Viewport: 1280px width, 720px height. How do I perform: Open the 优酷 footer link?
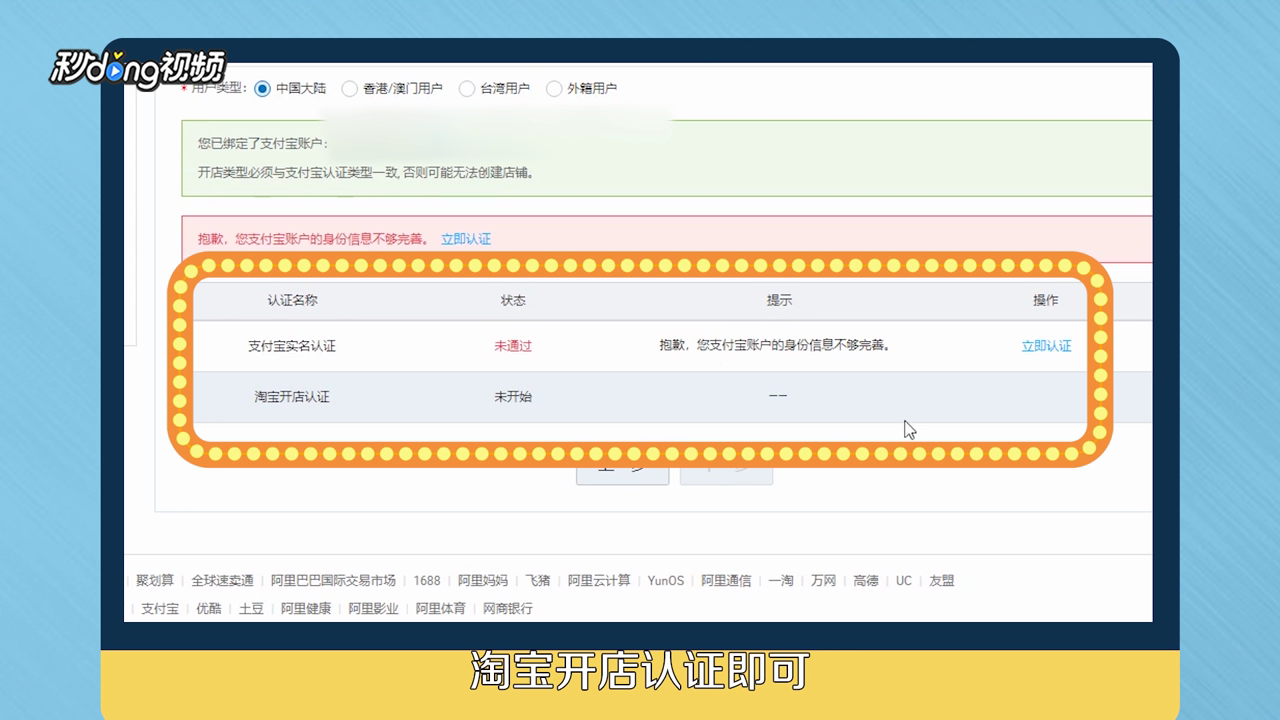point(209,608)
